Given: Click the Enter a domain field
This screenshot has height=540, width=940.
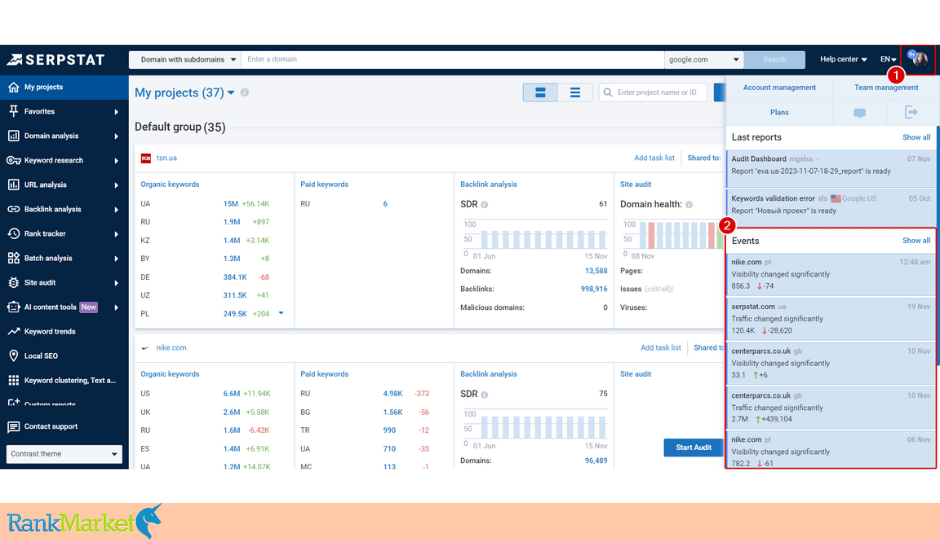Looking at the screenshot, I should [x=453, y=59].
